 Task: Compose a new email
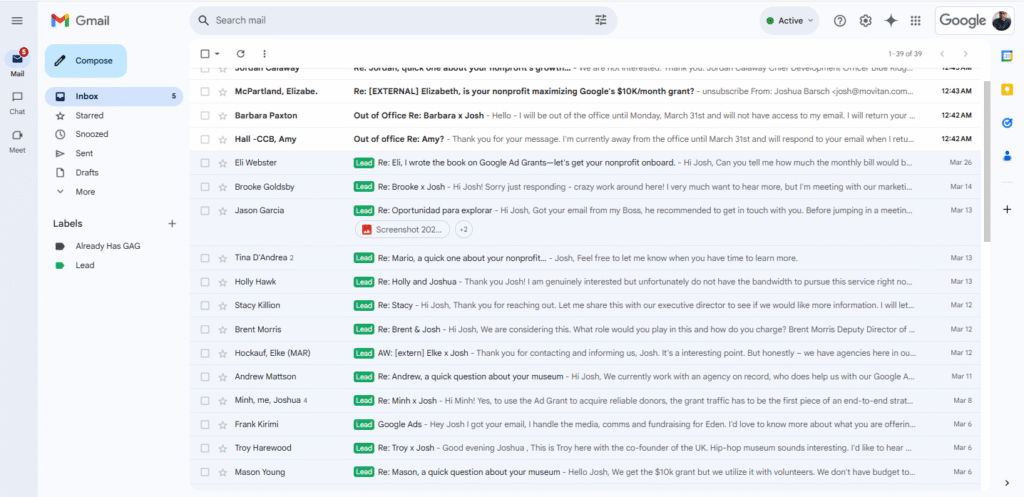[x=86, y=61]
